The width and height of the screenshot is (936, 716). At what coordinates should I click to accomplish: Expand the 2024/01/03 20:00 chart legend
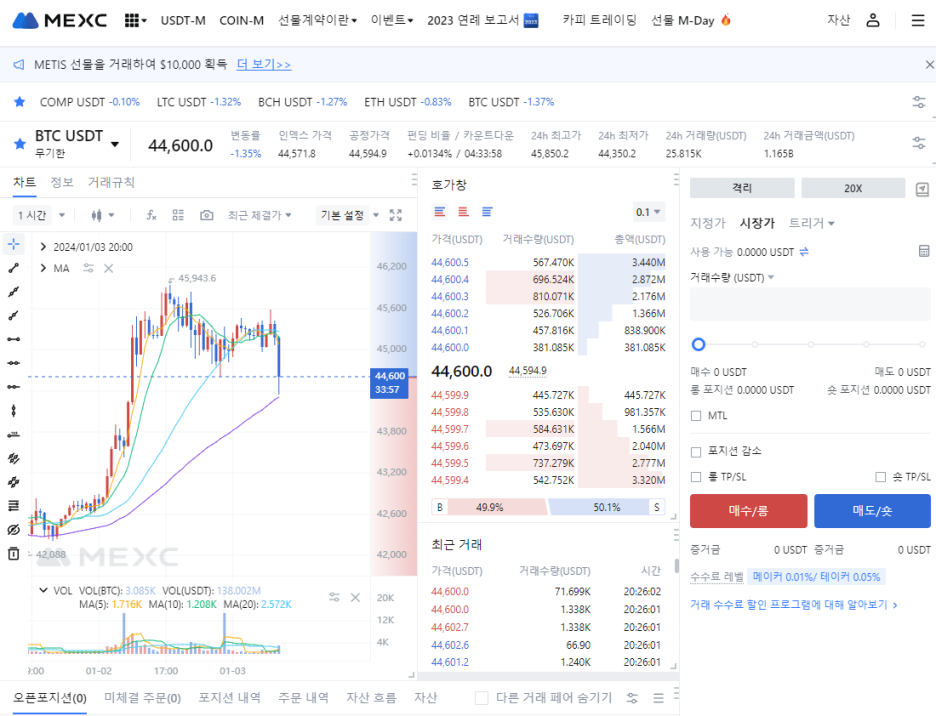(x=43, y=247)
